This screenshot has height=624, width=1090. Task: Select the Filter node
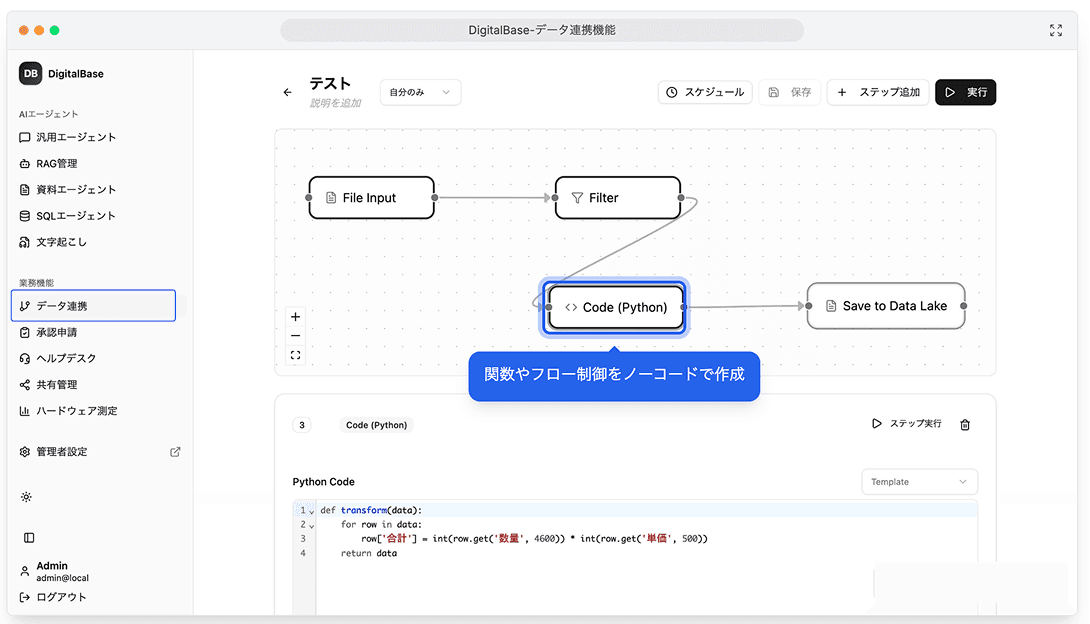click(618, 197)
